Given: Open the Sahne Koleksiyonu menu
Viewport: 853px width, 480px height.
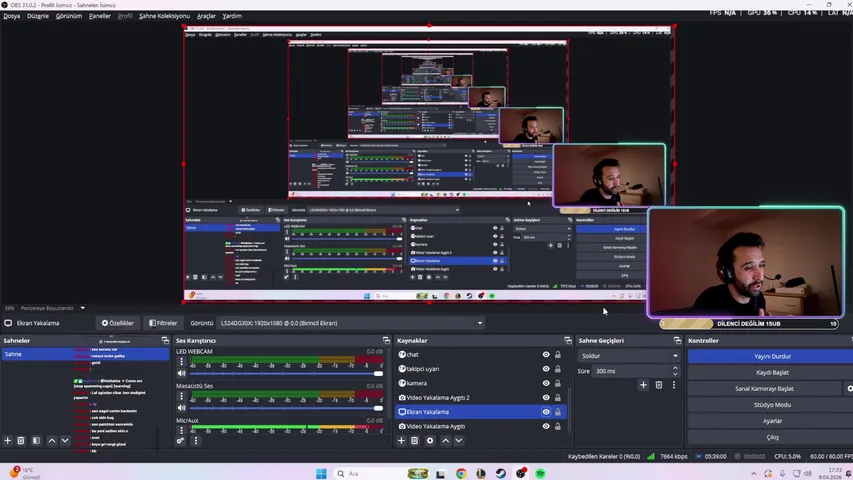Looking at the screenshot, I should tap(164, 16).
